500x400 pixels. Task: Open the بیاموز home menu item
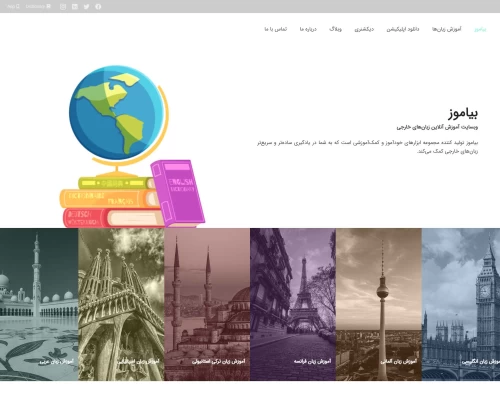[480, 29]
